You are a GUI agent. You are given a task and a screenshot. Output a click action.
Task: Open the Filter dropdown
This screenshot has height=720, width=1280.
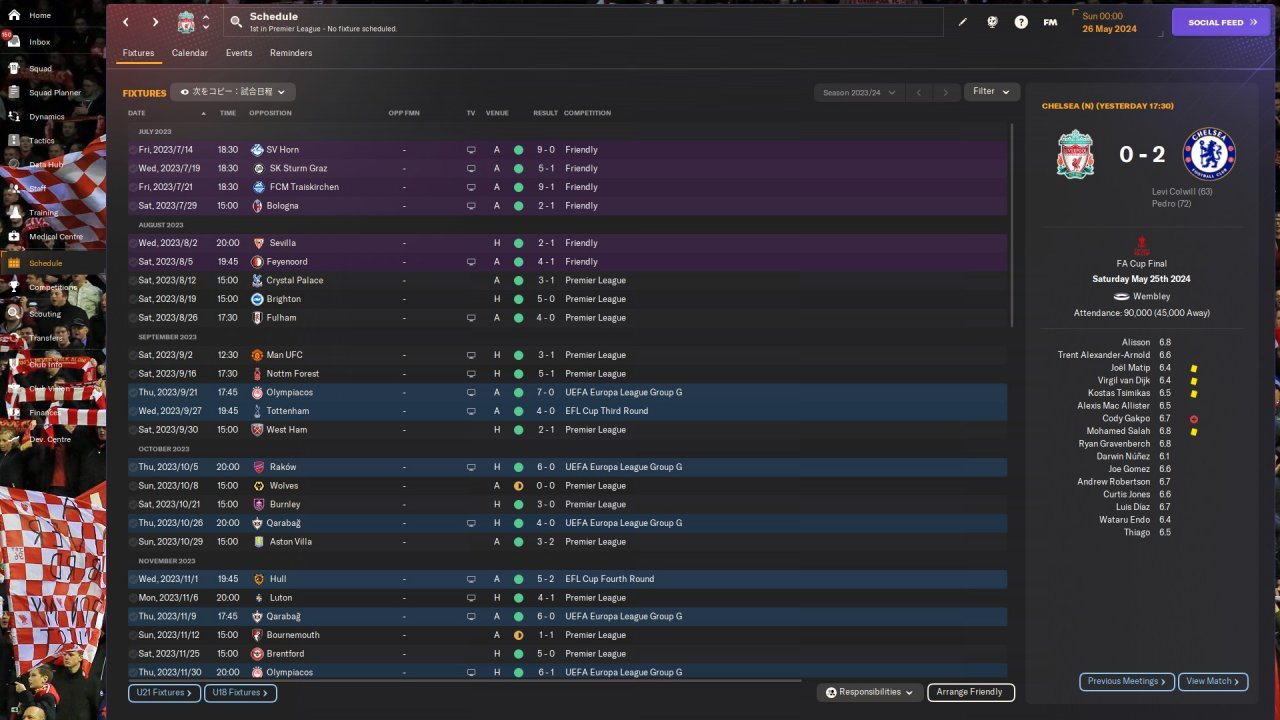pyautogui.click(x=992, y=92)
